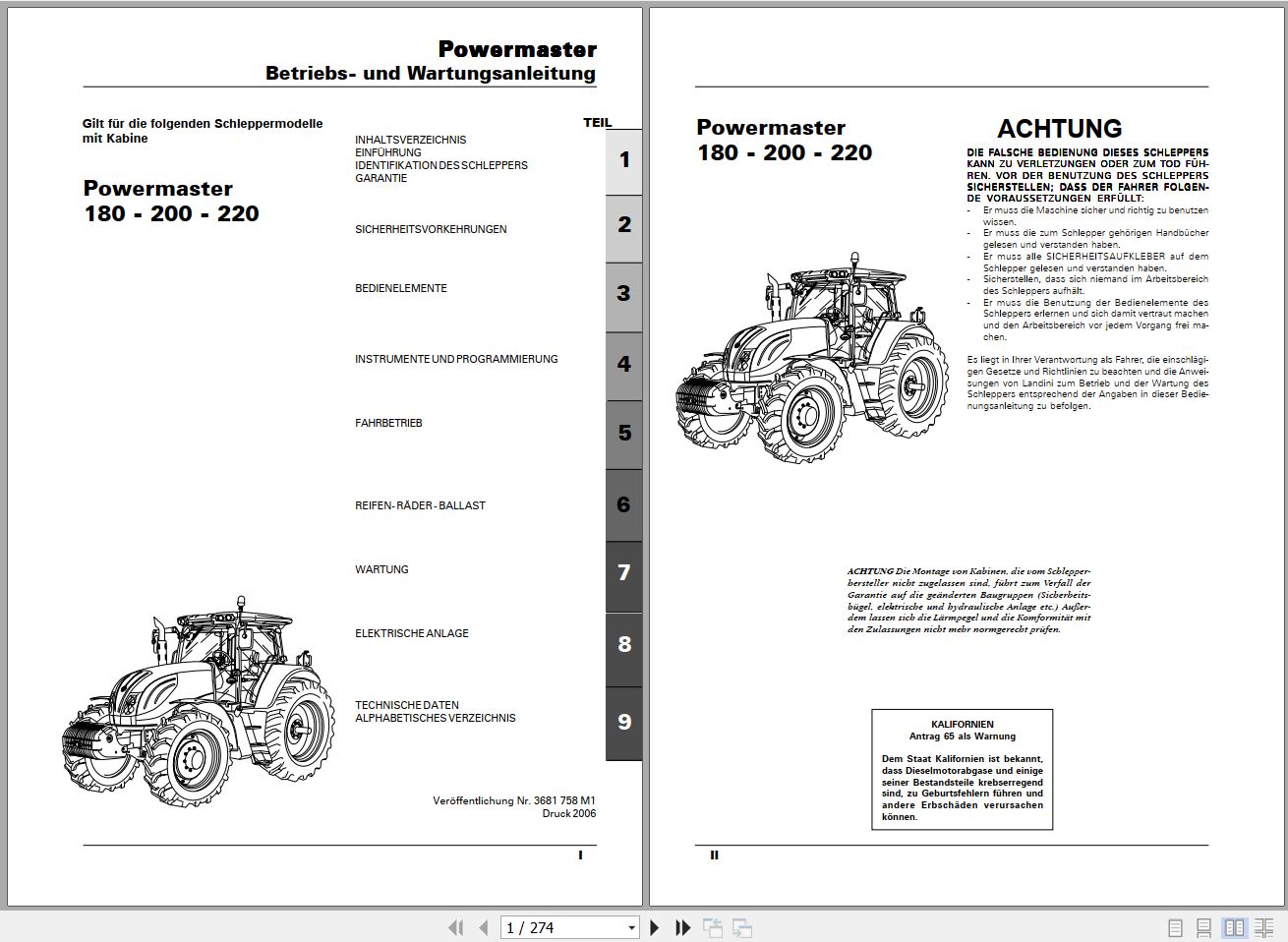Jump to the last page

[682, 927]
